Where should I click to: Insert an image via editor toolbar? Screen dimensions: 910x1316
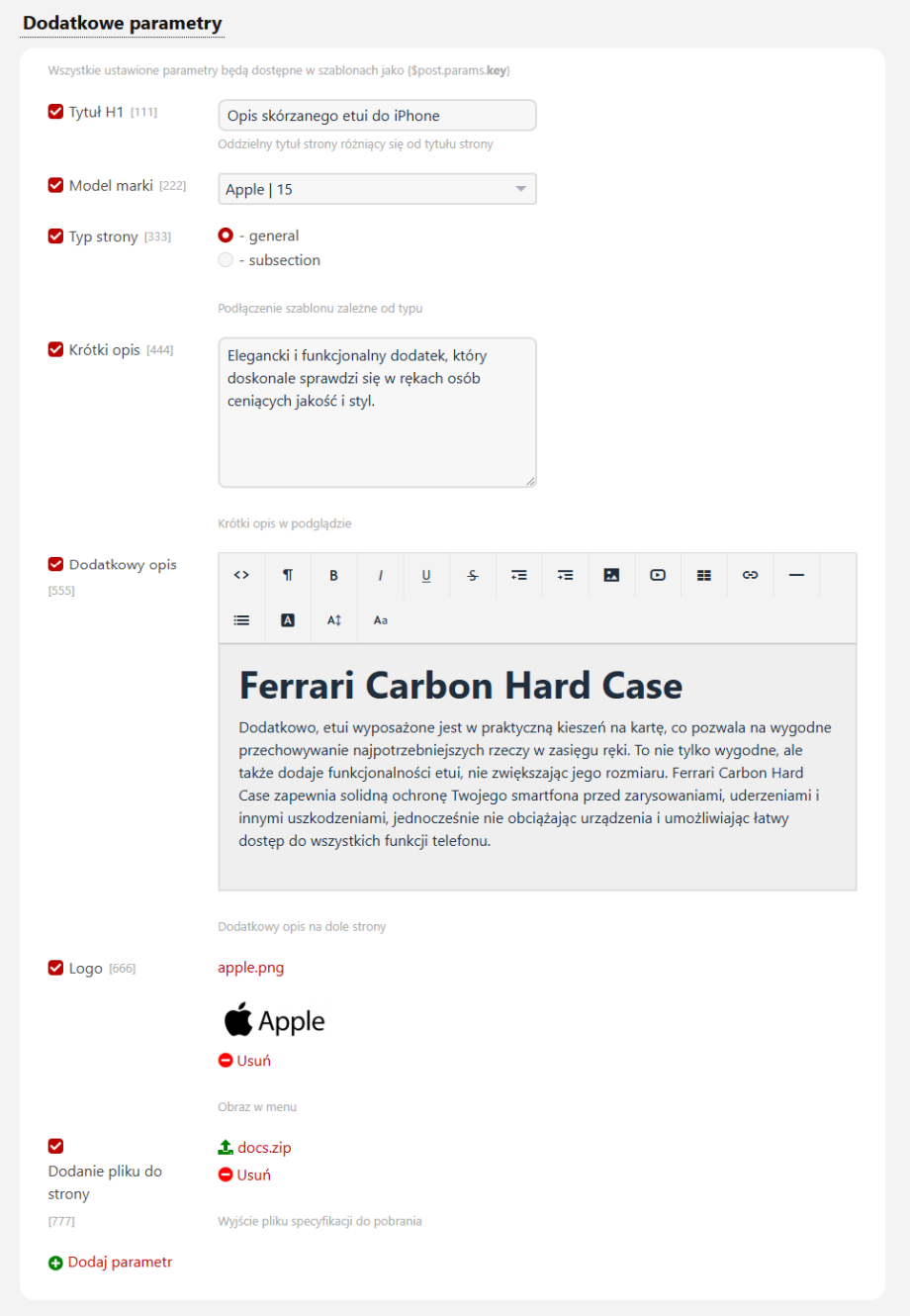[611, 575]
